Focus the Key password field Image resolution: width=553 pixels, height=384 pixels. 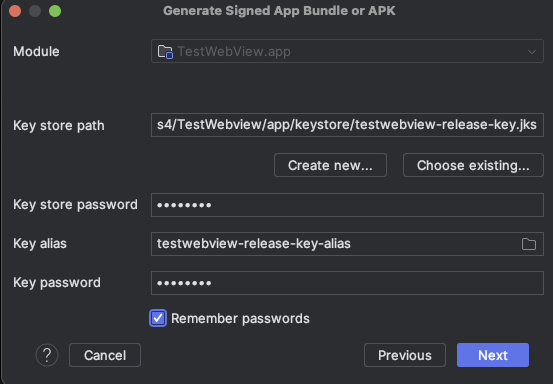(347, 283)
